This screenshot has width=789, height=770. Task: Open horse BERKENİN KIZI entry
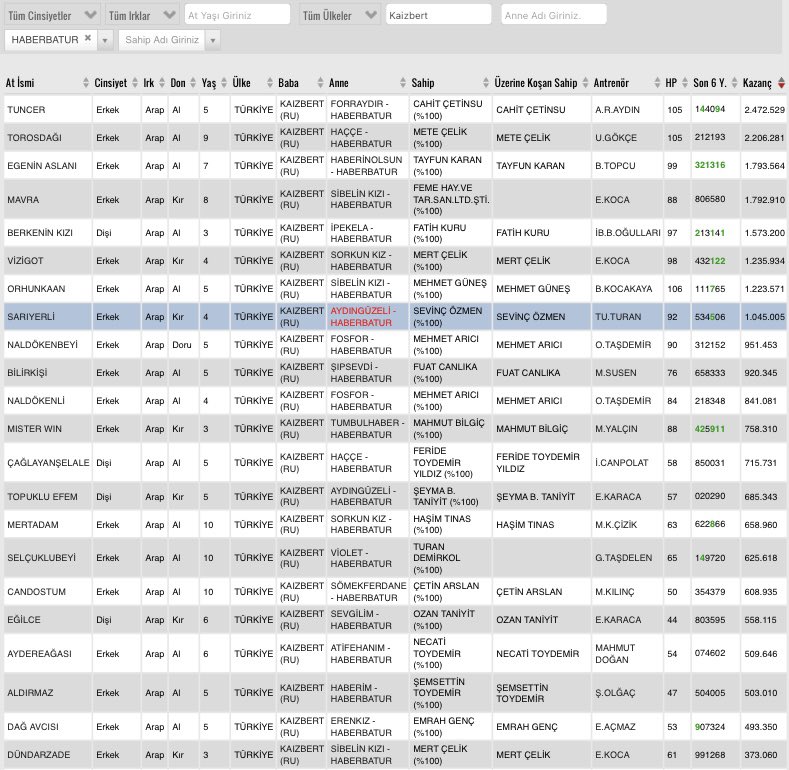click(x=40, y=233)
